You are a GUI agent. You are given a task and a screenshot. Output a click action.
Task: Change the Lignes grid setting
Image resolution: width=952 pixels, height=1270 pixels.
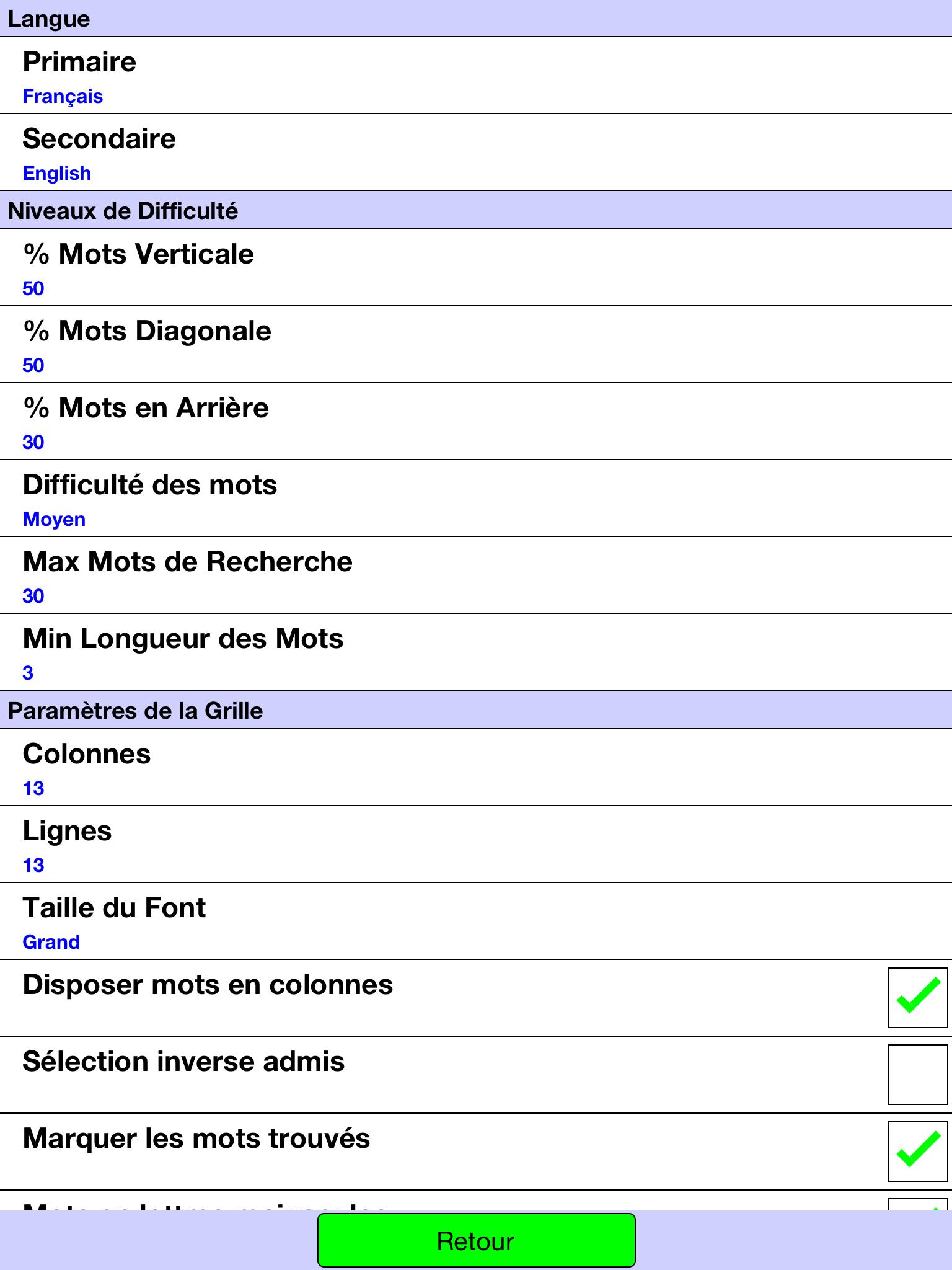pyautogui.click(x=476, y=845)
